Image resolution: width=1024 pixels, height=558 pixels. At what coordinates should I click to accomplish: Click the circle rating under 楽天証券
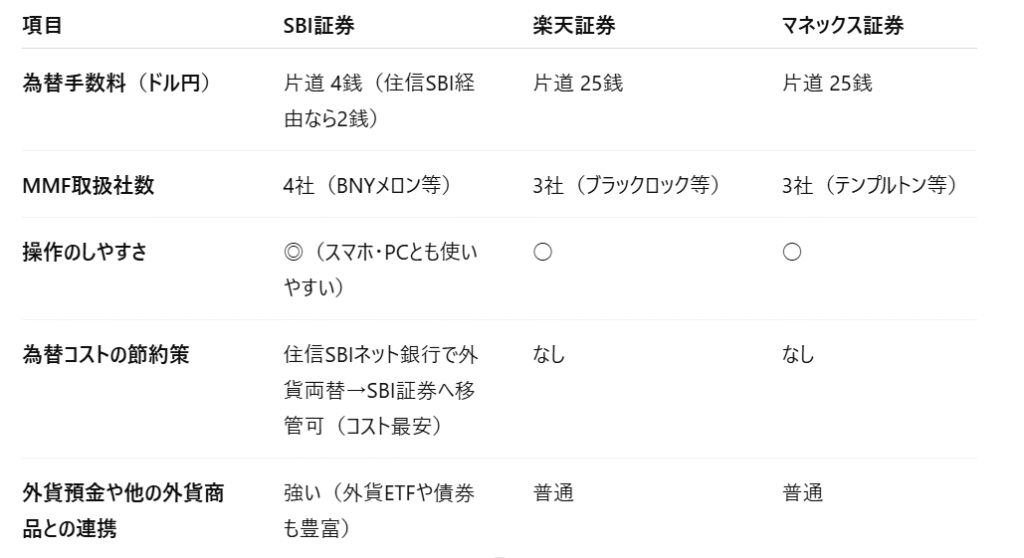click(x=543, y=252)
